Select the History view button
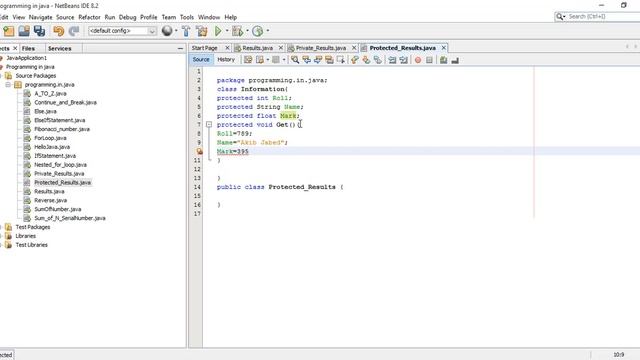 tap(226, 60)
